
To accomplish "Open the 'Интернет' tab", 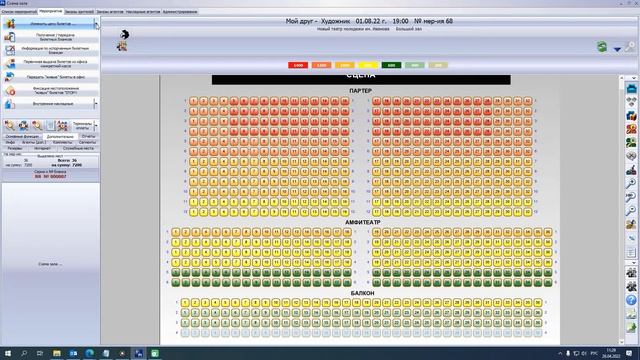I will 42,148.
